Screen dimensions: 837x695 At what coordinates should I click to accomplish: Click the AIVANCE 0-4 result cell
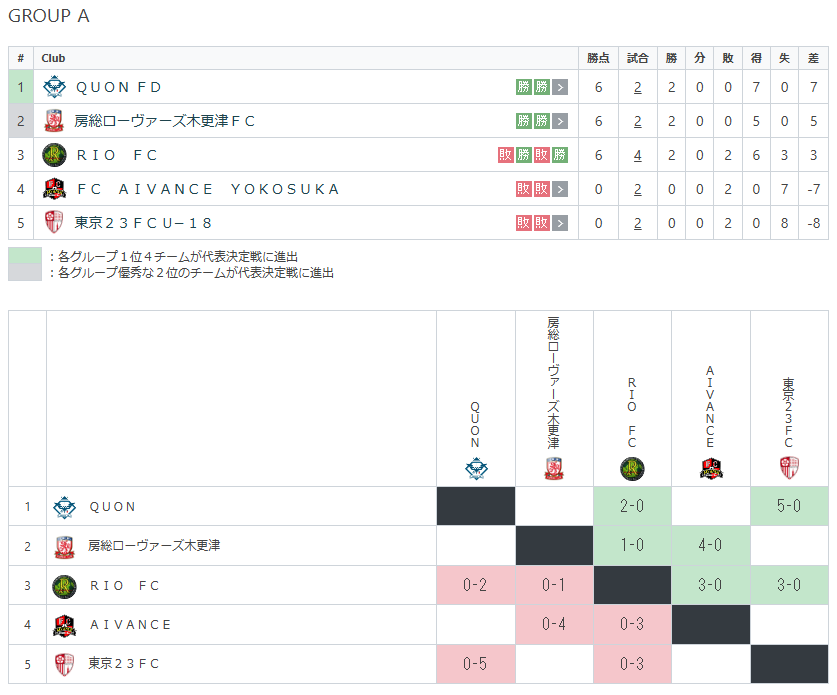tap(554, 625)
